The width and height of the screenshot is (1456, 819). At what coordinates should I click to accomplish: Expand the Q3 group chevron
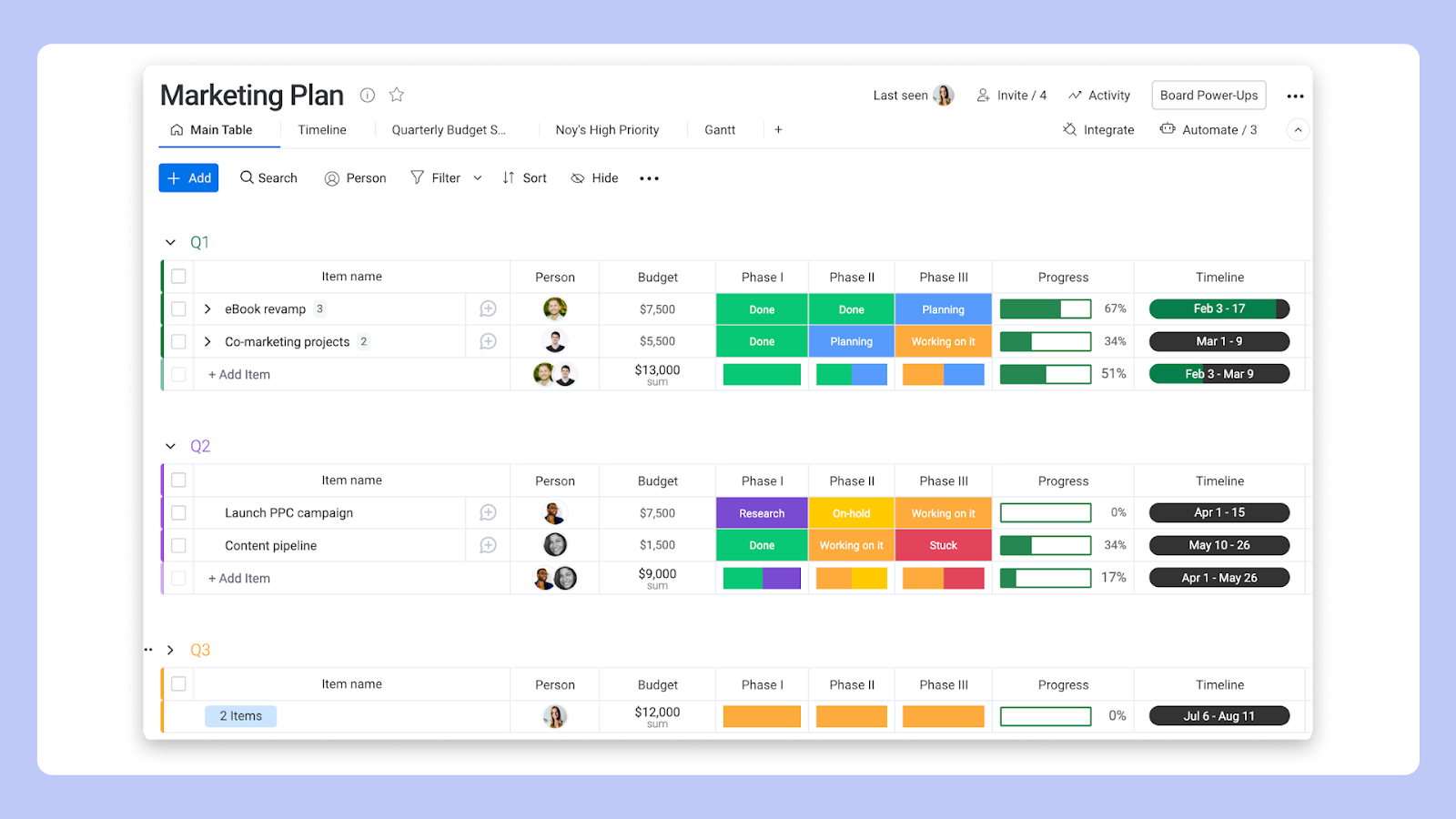click(x=170, y=651)
